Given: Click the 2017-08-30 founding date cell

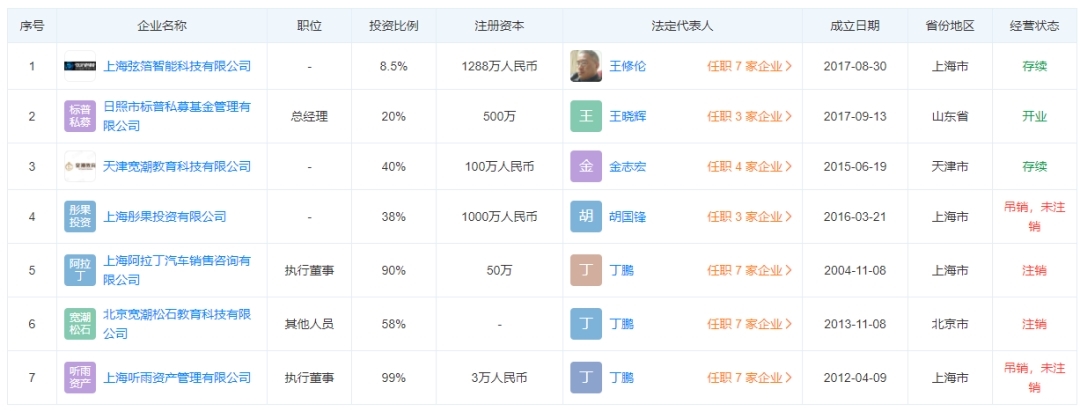Looking at the screenshot, I should click(x=855, y=66).
